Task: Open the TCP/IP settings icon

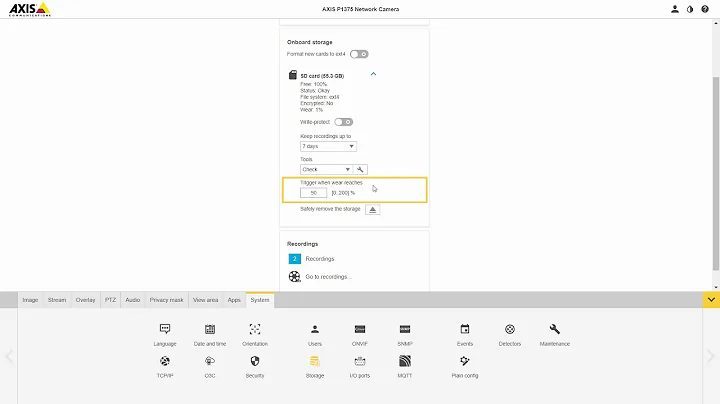Action: pos(165,361)
